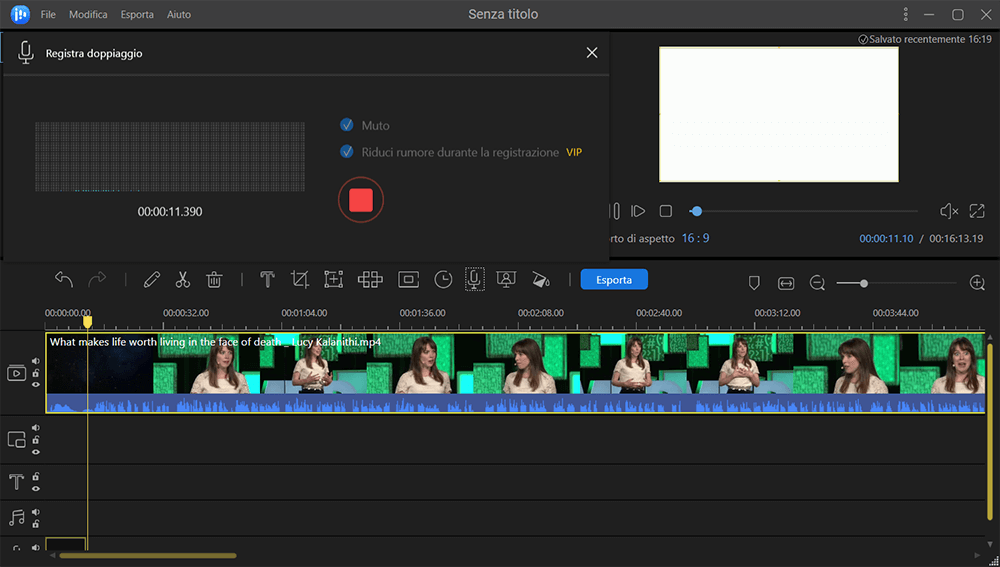
Task: Undo the last action
Action: coord(64,280)
